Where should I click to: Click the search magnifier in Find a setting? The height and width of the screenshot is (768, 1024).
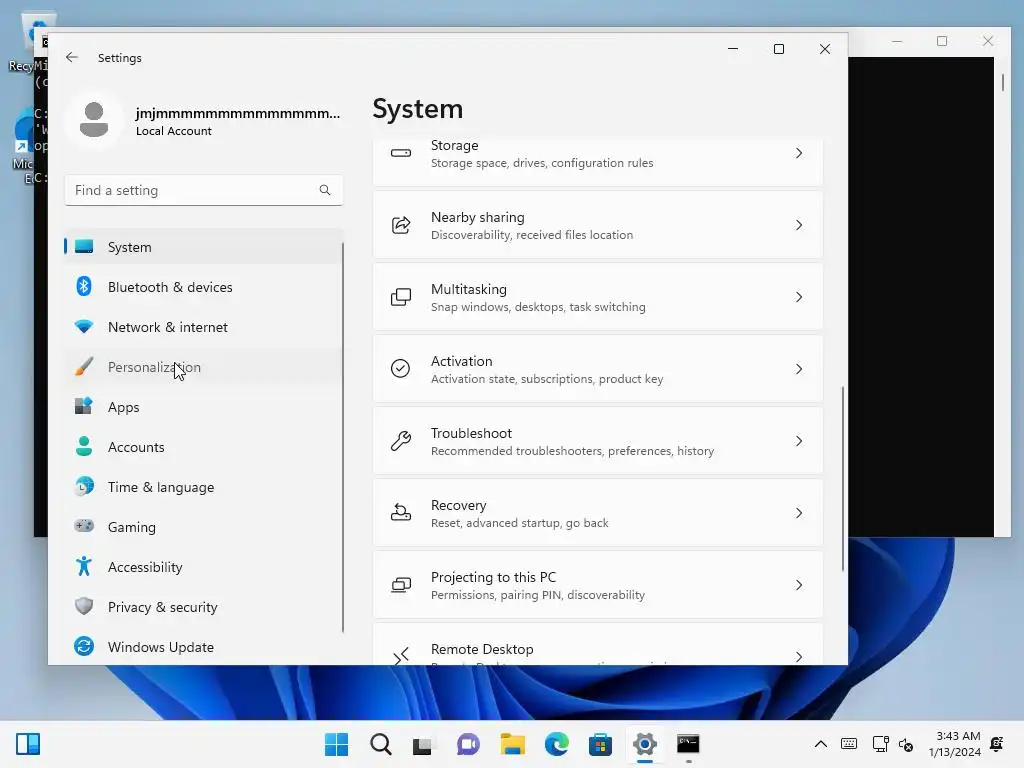(325, 190)
